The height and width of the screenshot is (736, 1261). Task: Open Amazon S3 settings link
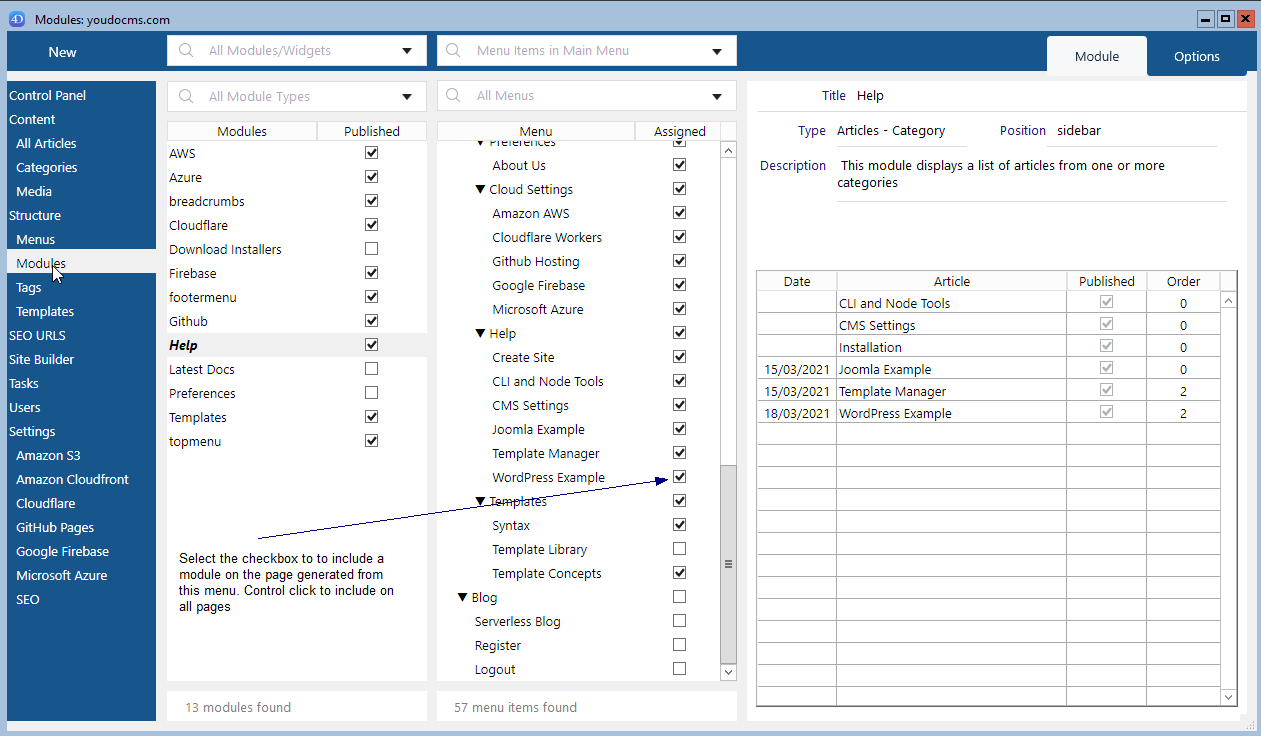point(48,456)
